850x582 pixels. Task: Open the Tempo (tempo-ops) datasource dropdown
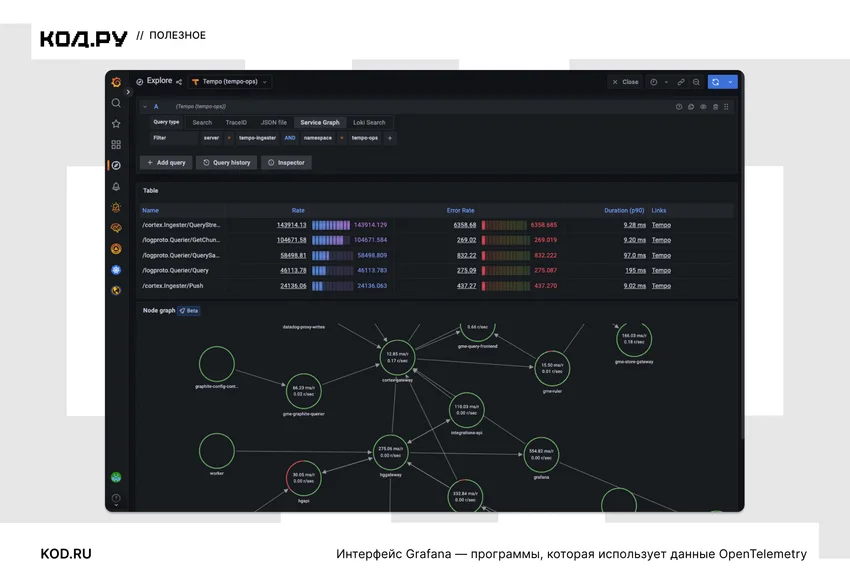tap(231, 82)
